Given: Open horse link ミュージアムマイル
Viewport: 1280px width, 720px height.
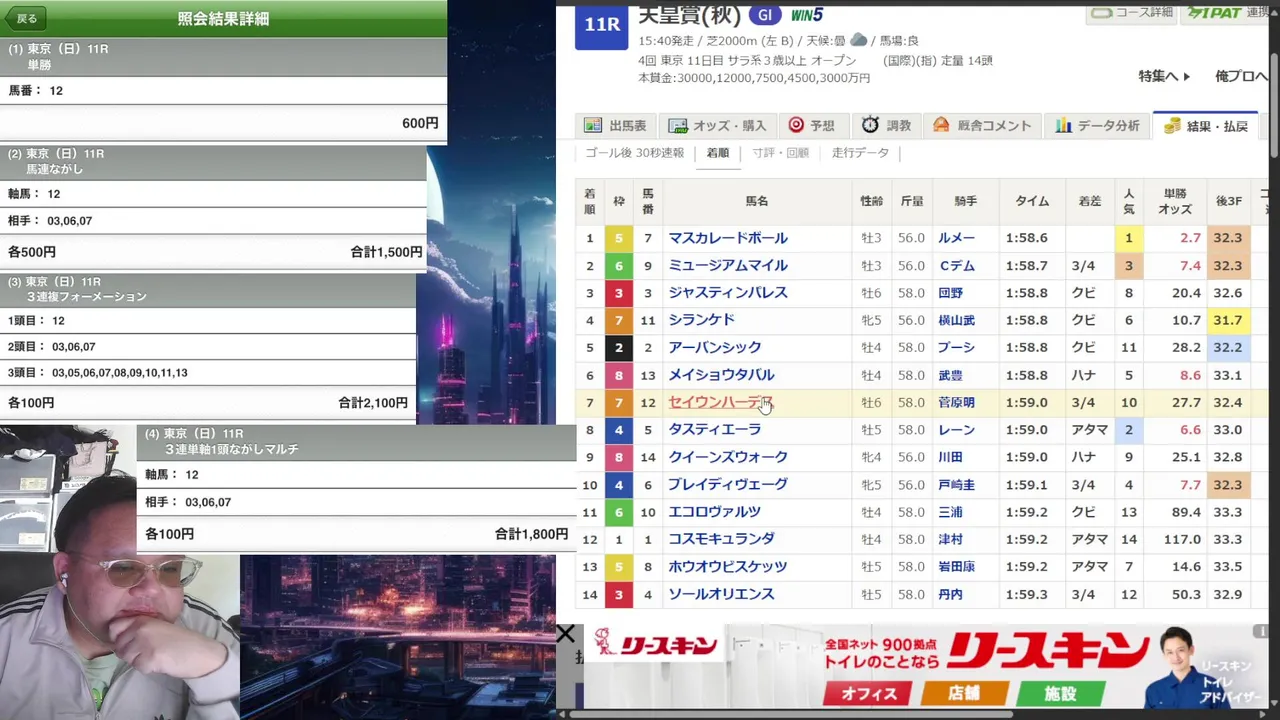Looking at the screenshot, I should [x=728, y=265].
